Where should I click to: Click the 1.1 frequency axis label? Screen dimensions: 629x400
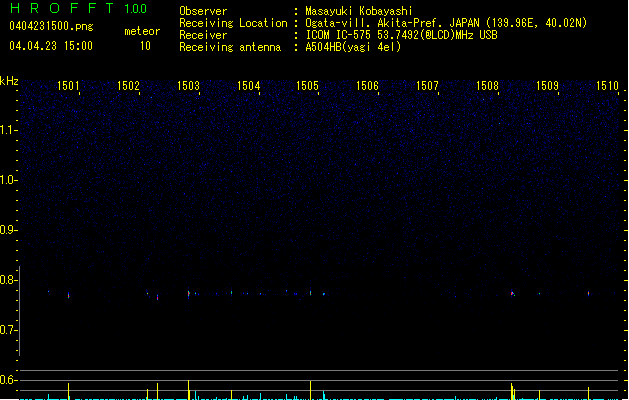(8, 130)
